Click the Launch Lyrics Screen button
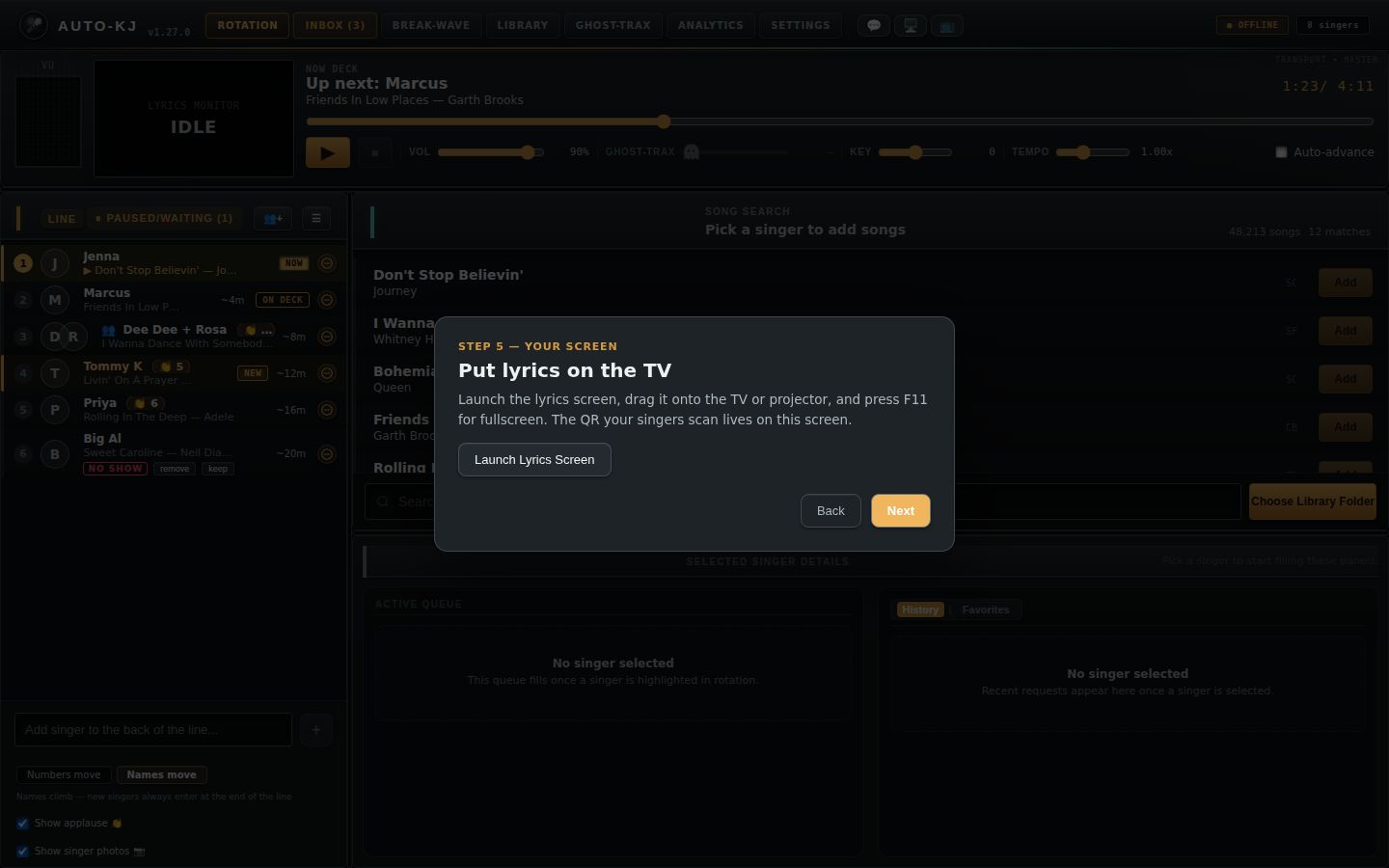 (534, 460)
